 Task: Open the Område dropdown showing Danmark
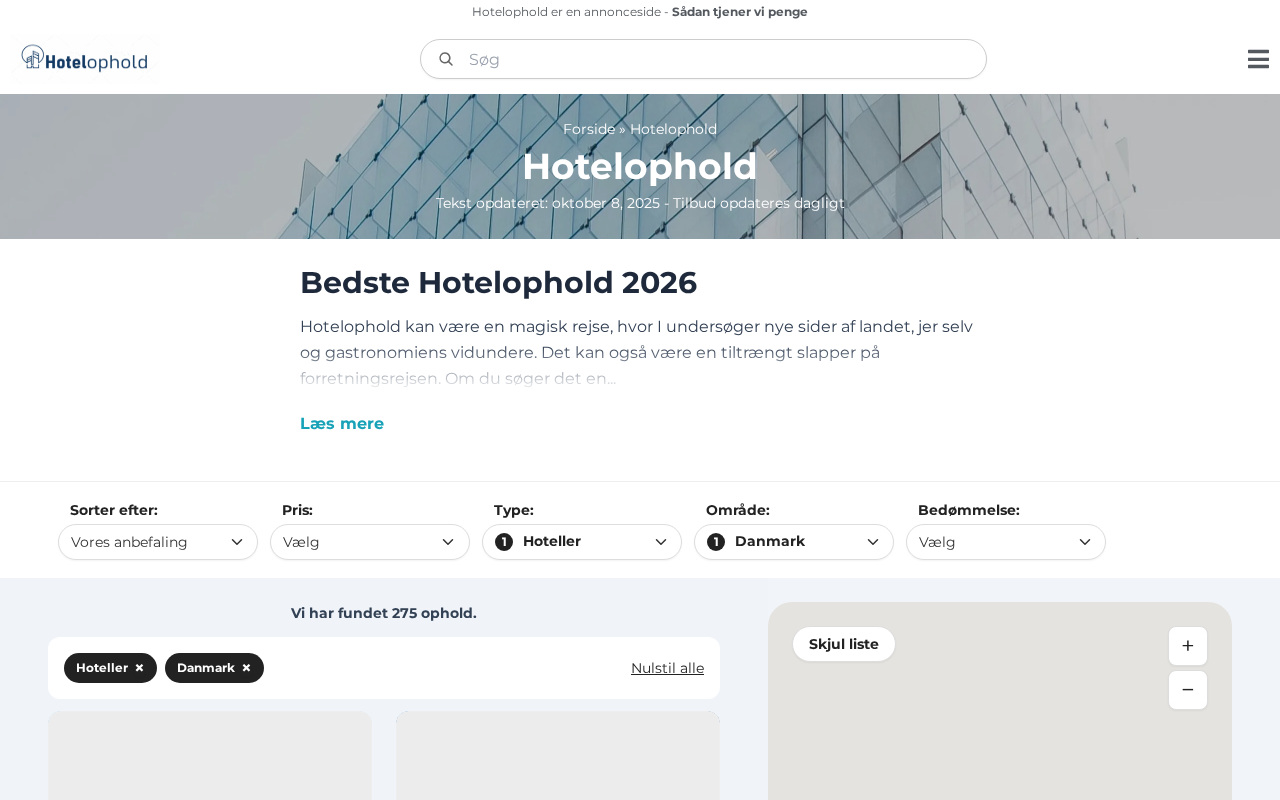point(794,542)
